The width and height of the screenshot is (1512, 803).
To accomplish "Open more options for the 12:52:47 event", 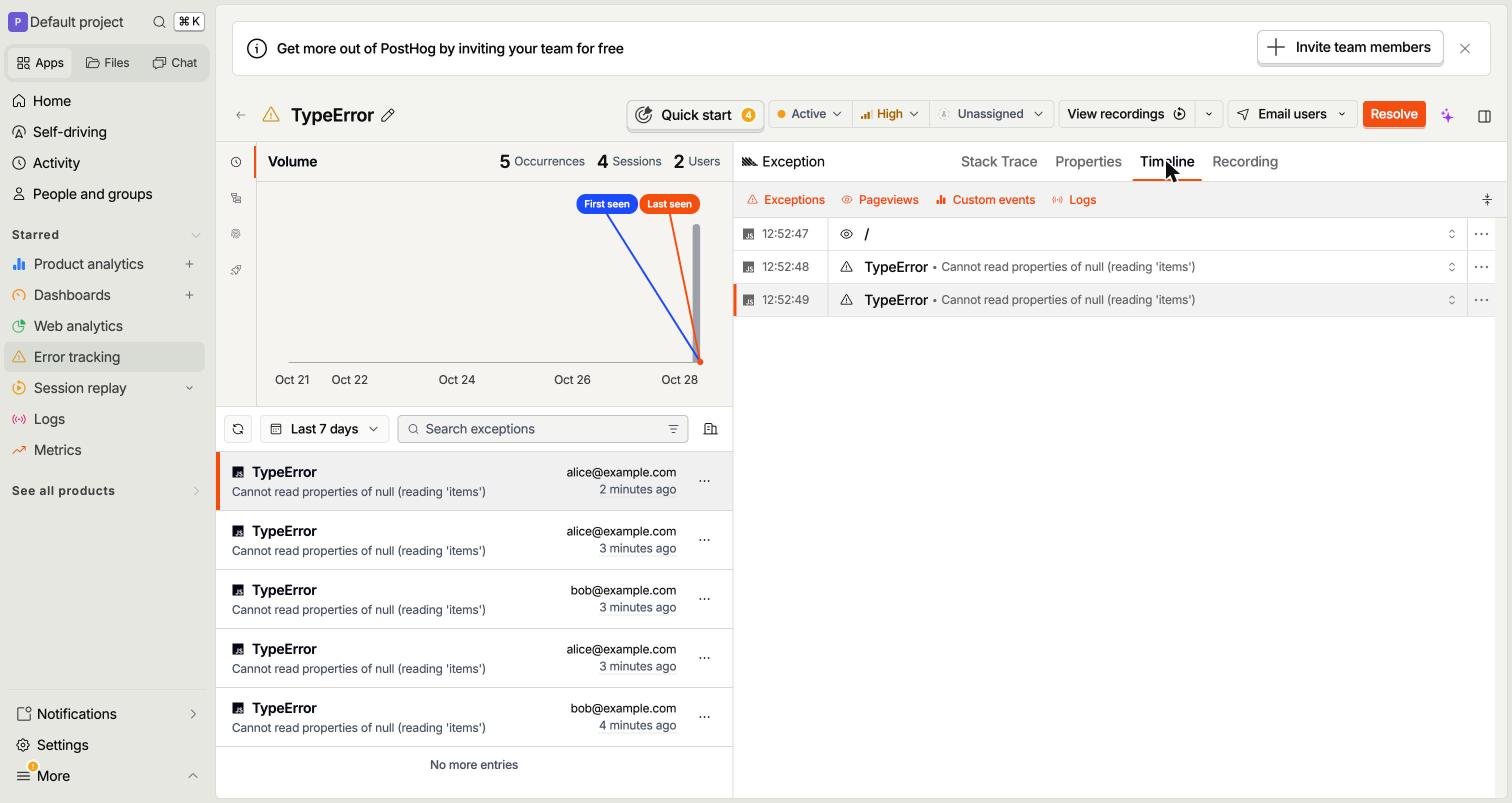I will click(x=1481, y=234).
